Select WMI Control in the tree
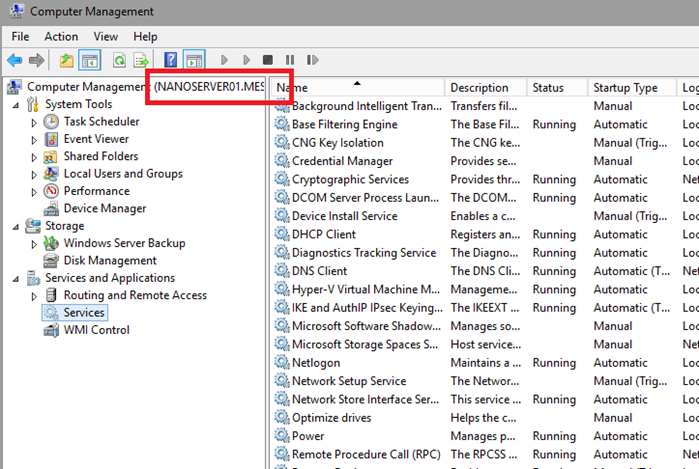 [x=96, y=330]
